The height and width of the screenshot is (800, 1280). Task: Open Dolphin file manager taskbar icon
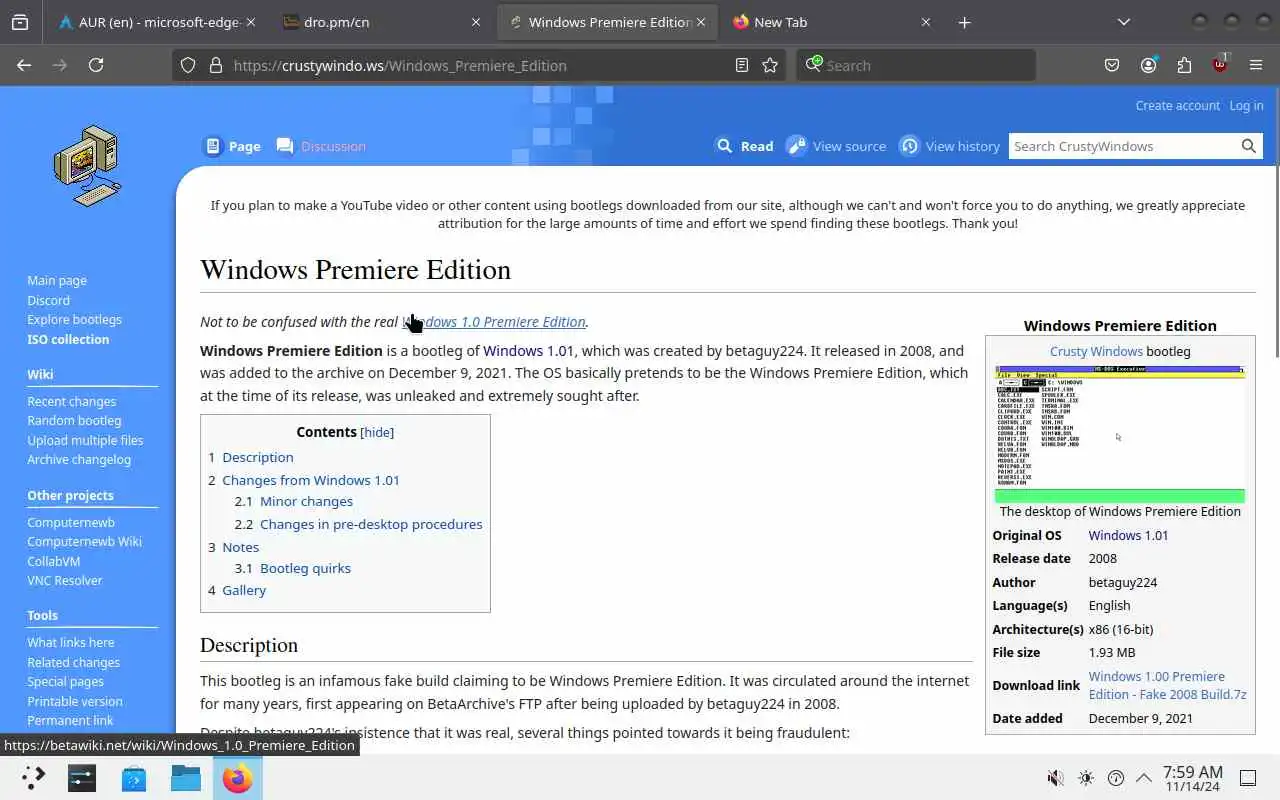click(x=186, y=777)
